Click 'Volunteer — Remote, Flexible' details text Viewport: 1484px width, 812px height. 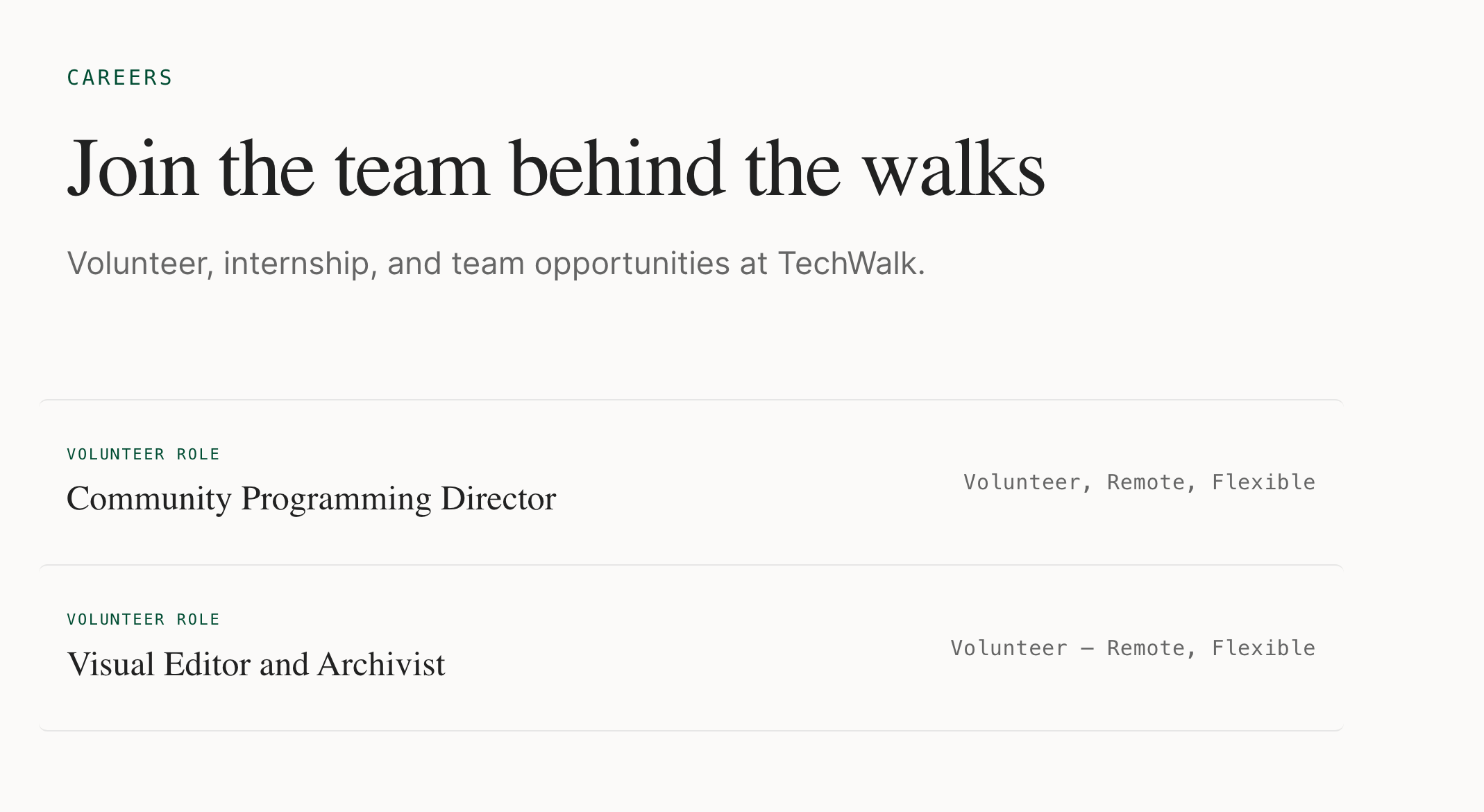1133,648
